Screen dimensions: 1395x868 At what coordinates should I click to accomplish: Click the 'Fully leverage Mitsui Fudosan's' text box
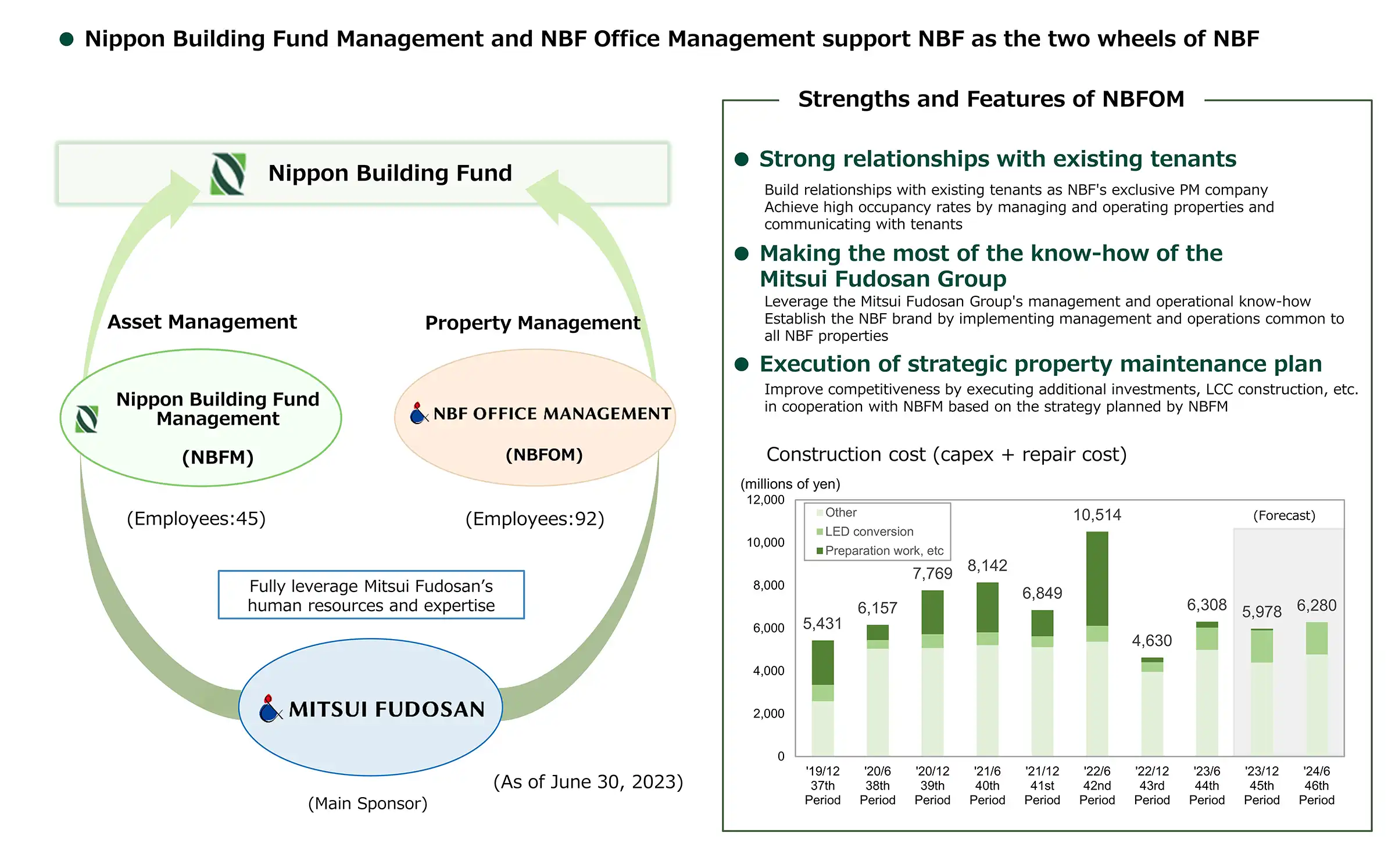click(x=371, y=595)
